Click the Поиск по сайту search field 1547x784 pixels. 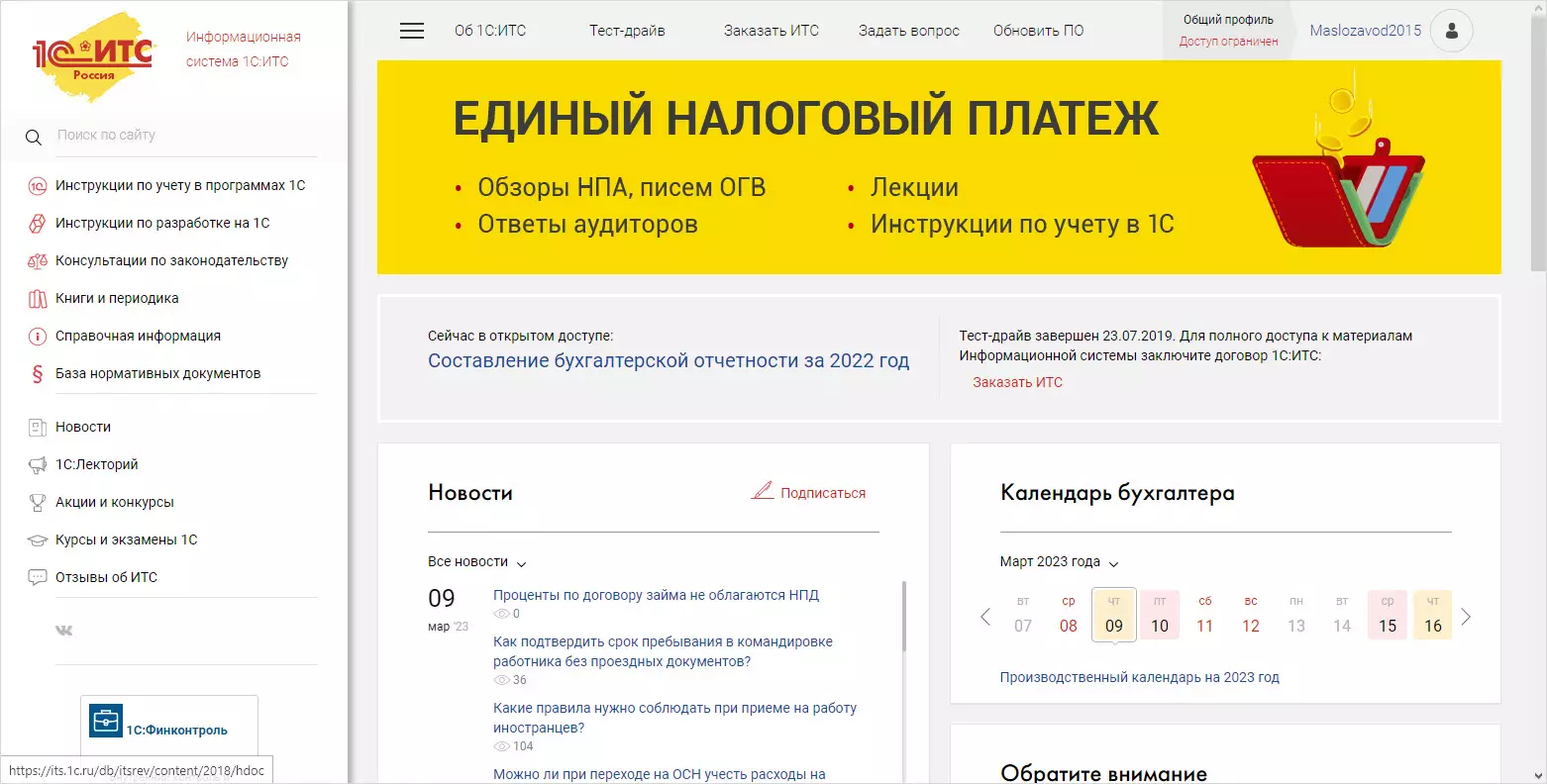(x=186, y=136)
